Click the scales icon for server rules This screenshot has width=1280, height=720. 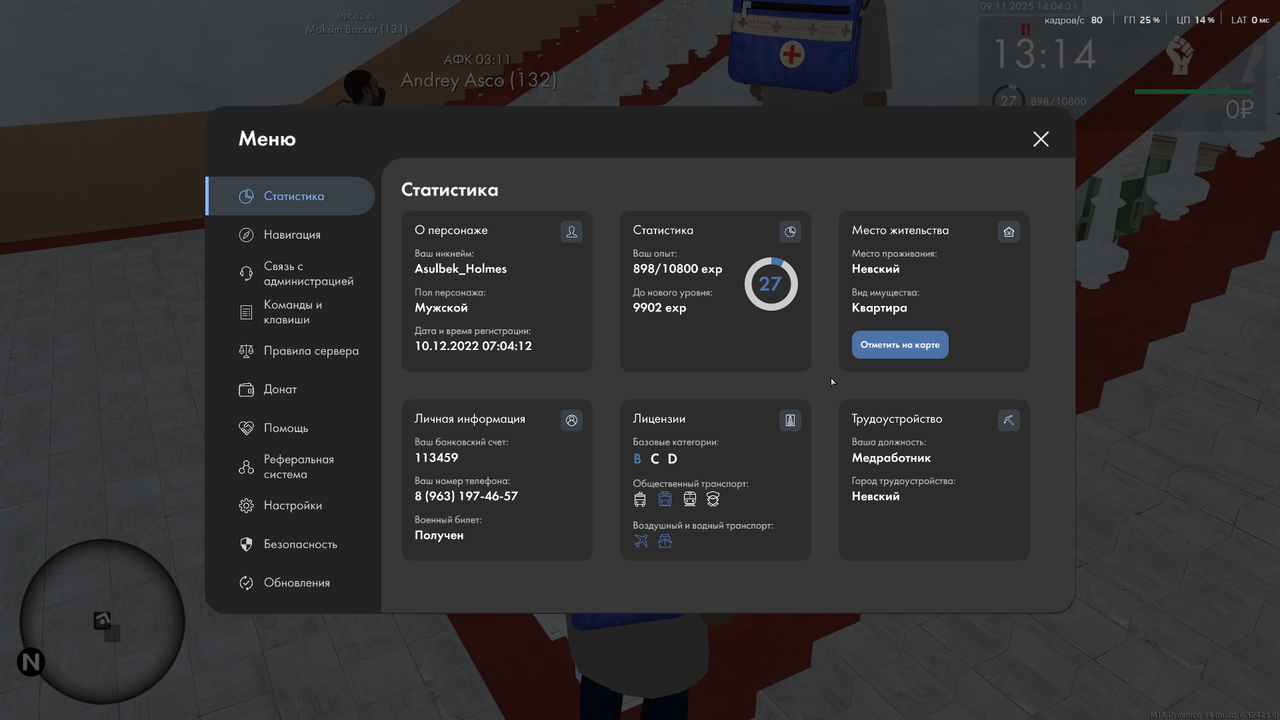(246, 351)
